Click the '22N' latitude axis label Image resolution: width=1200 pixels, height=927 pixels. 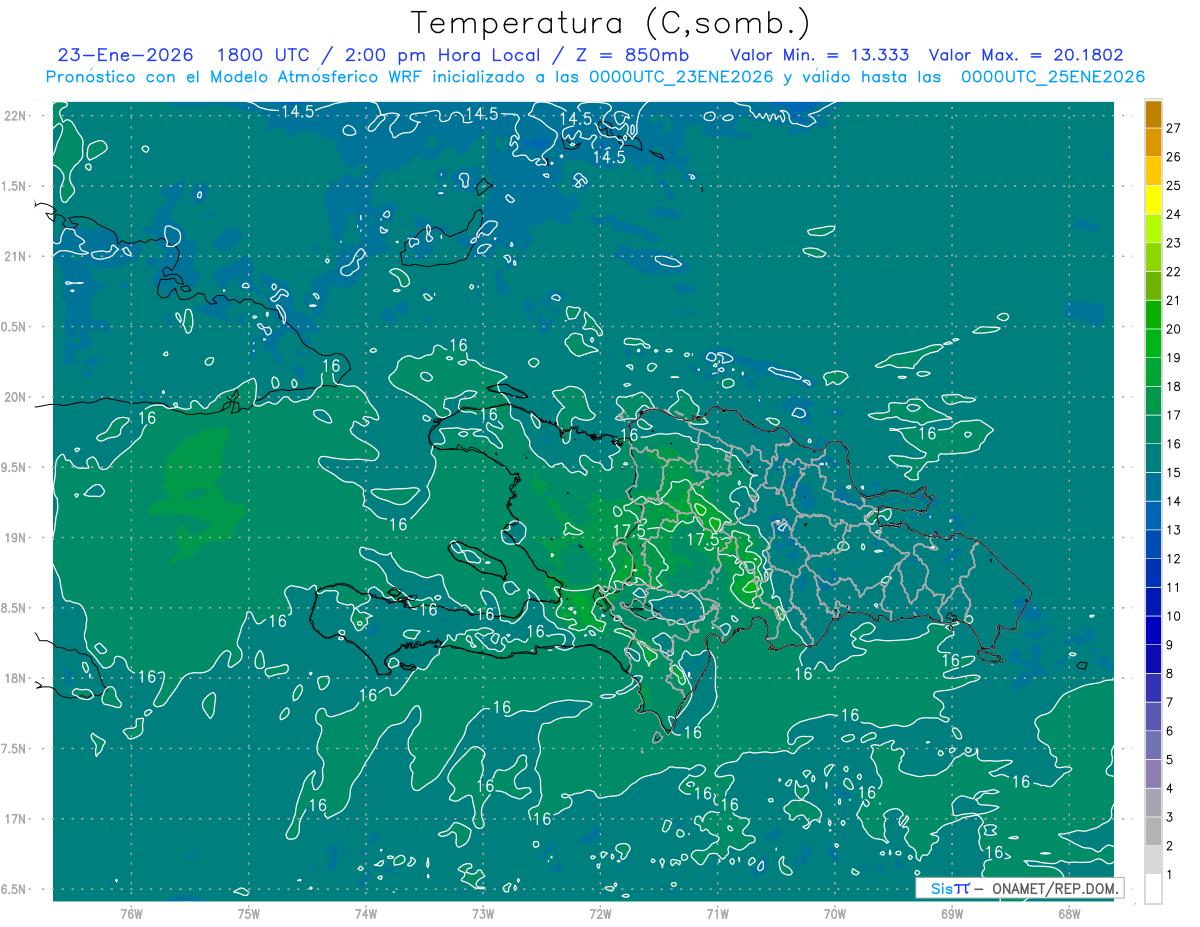tap(15, 116)
